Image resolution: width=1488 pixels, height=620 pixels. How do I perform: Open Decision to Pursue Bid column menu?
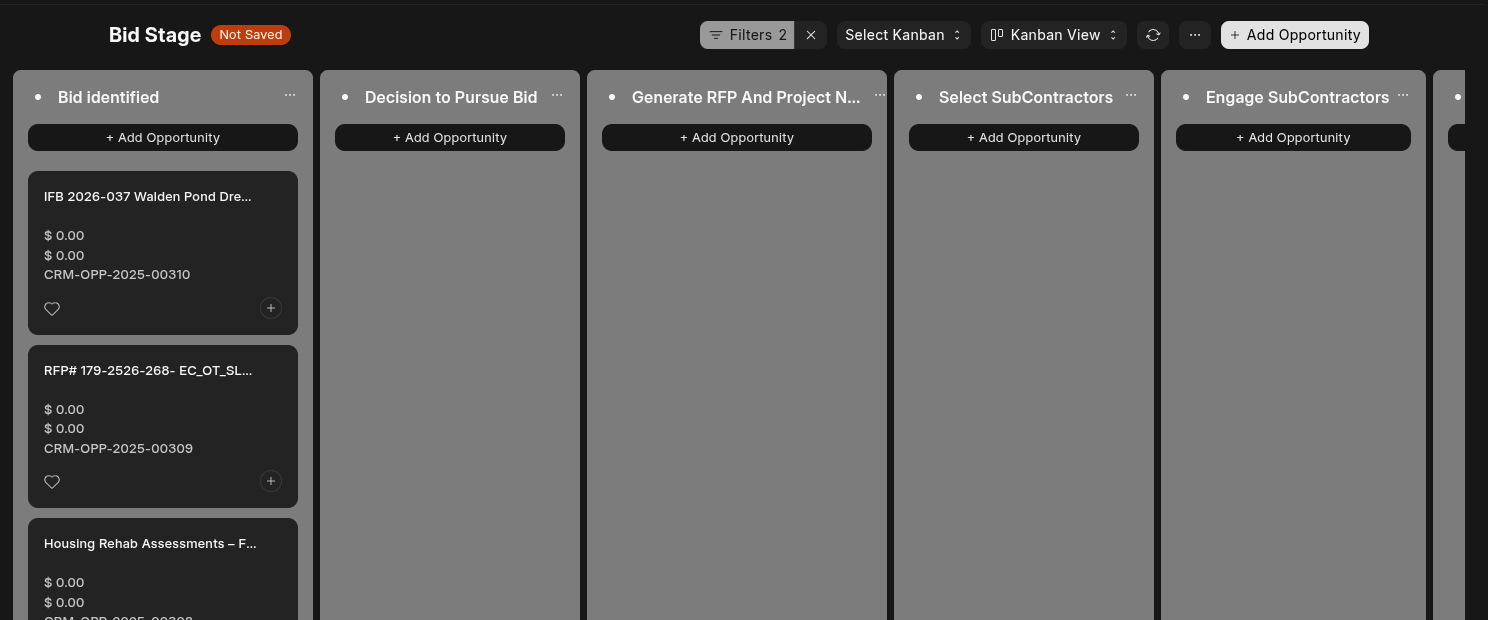tap(557, 96)
